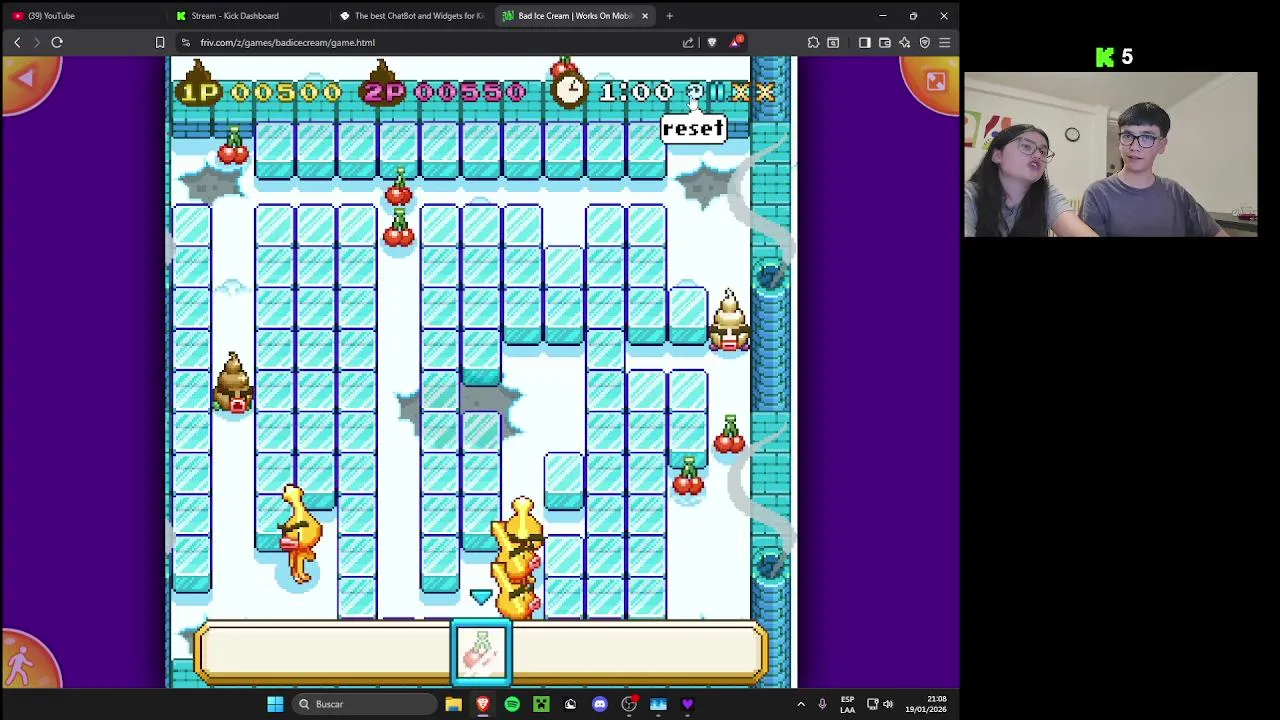Click the blue picture app taskbar icon
The image size is (1280, 720).
(658, 704)
